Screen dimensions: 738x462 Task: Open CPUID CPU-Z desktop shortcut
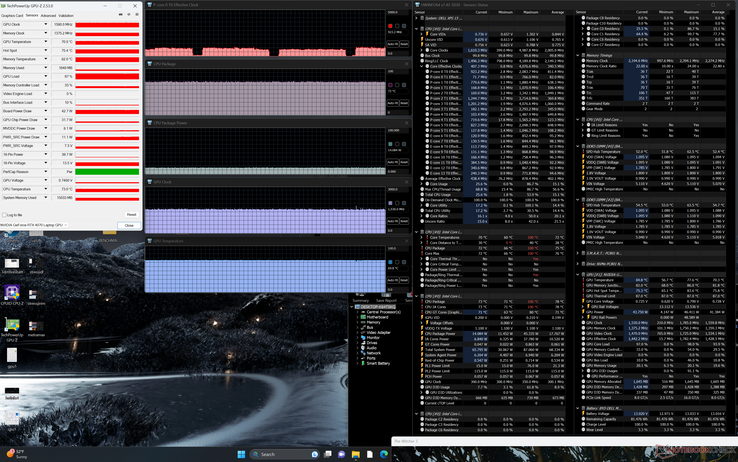pyautogui.click(x=12, y=296)
